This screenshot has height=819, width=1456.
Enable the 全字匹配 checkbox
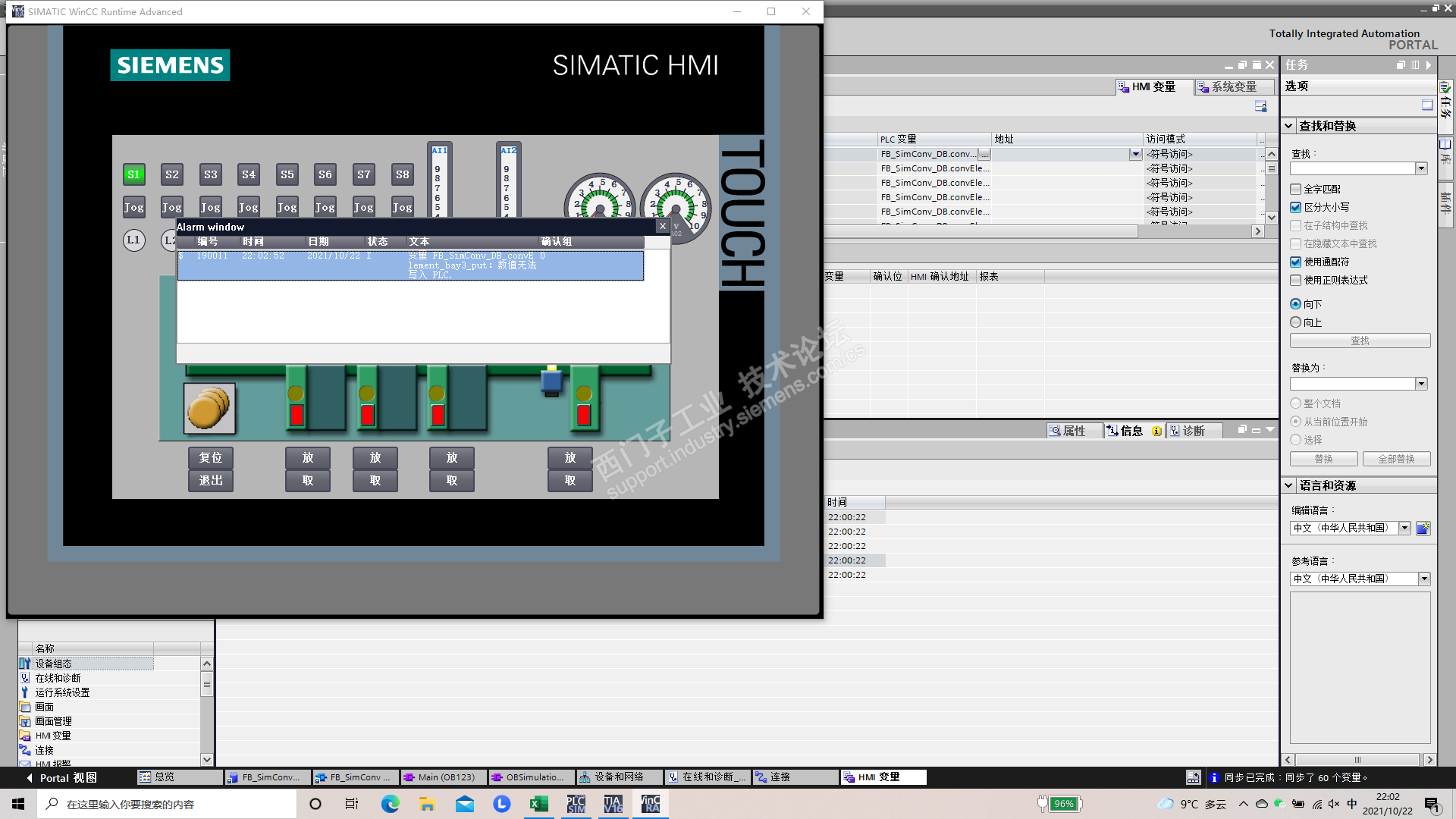click(1296, 189)
